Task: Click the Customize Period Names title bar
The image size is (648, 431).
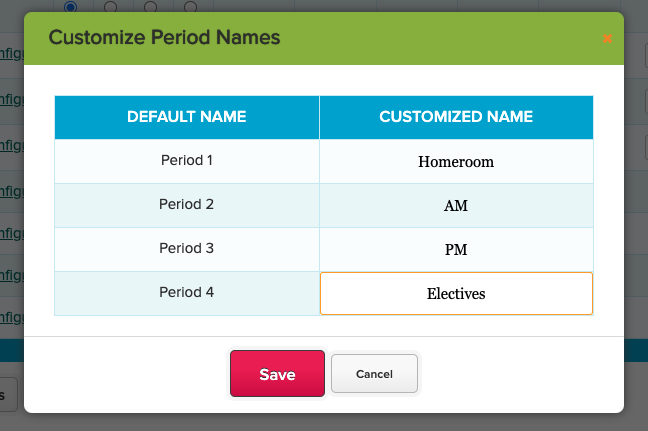Action: (x=300, y=38)
